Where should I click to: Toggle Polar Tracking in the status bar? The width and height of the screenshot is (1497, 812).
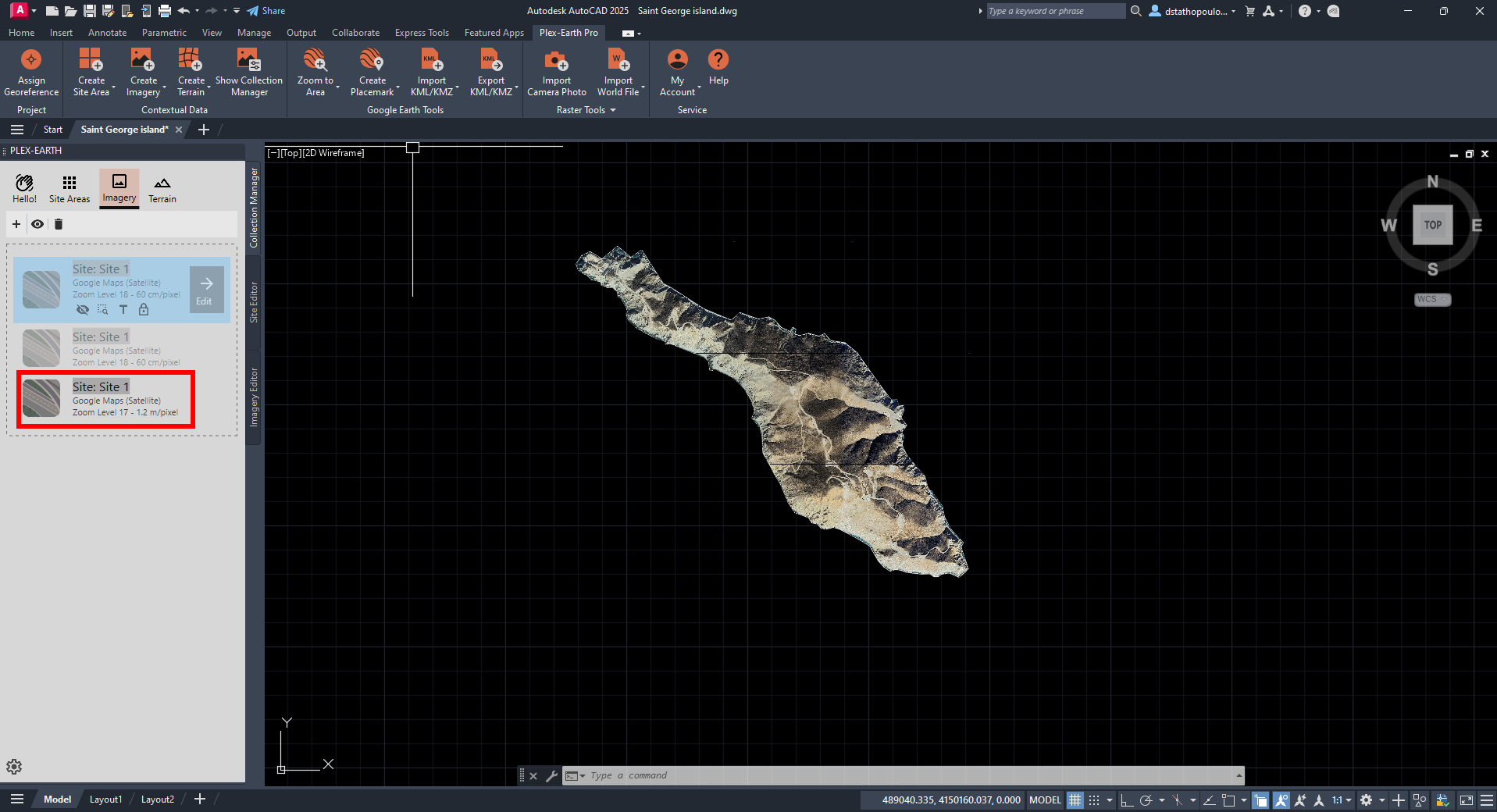pyautogui.click(x=1146, y=800)
